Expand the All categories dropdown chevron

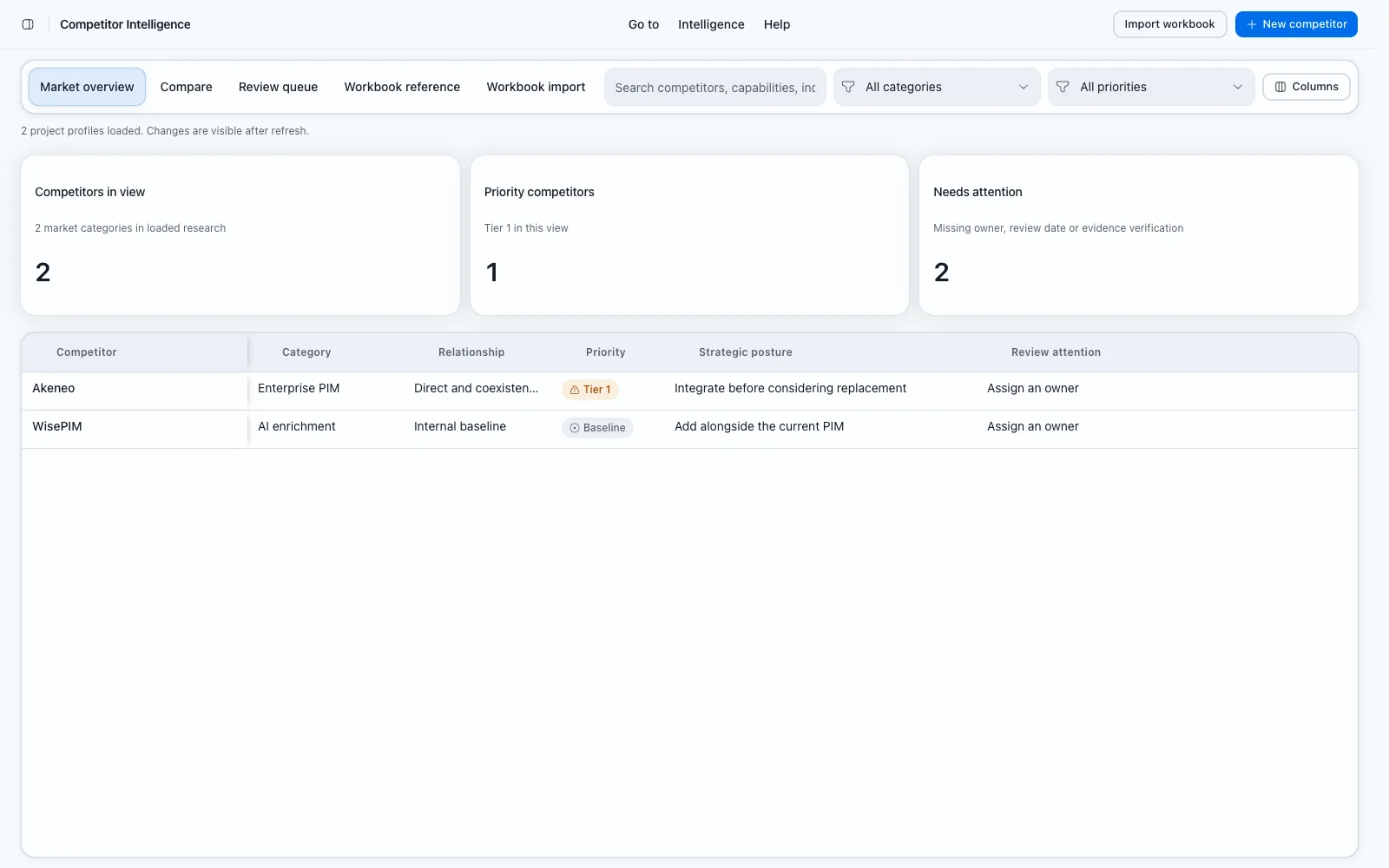tap(1024, 87)
